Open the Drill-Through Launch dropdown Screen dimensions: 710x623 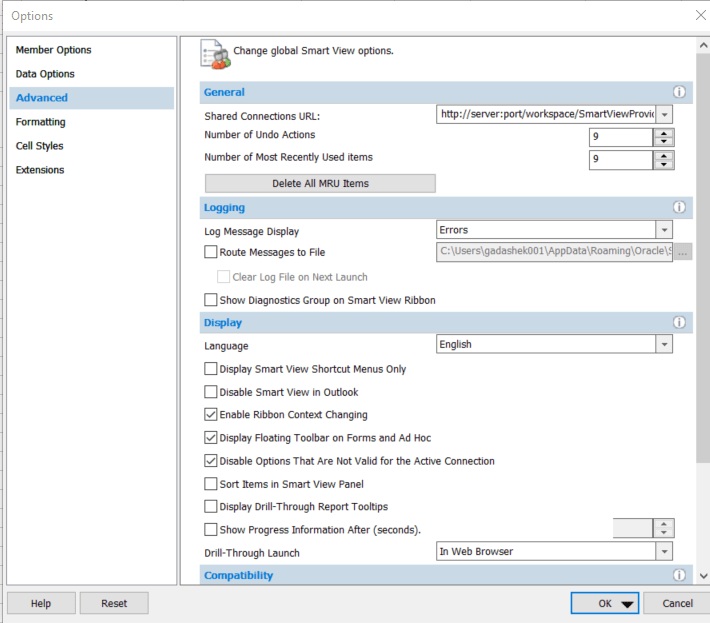(663, 552)
